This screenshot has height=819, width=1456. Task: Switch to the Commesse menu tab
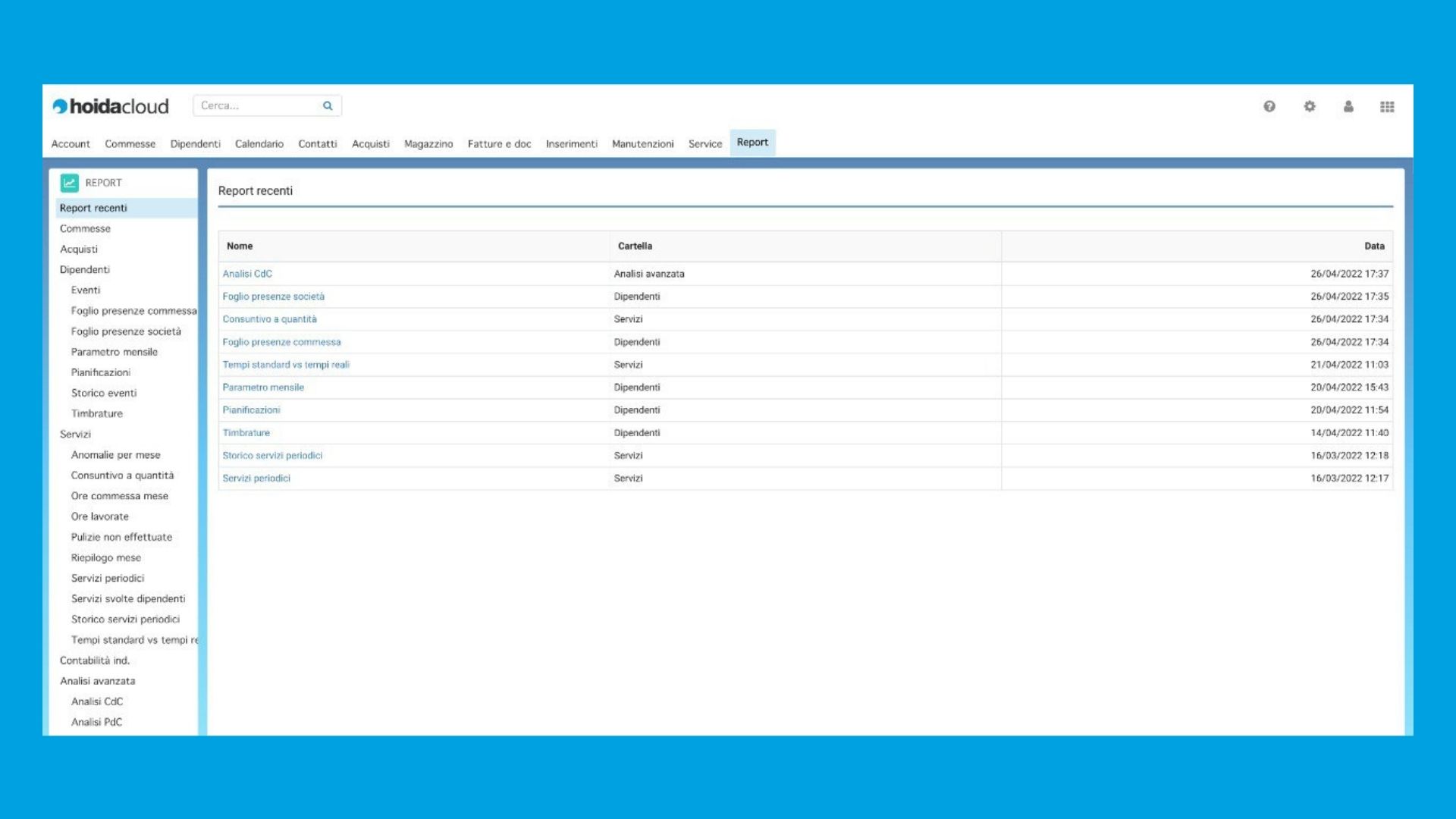point(130,143)
